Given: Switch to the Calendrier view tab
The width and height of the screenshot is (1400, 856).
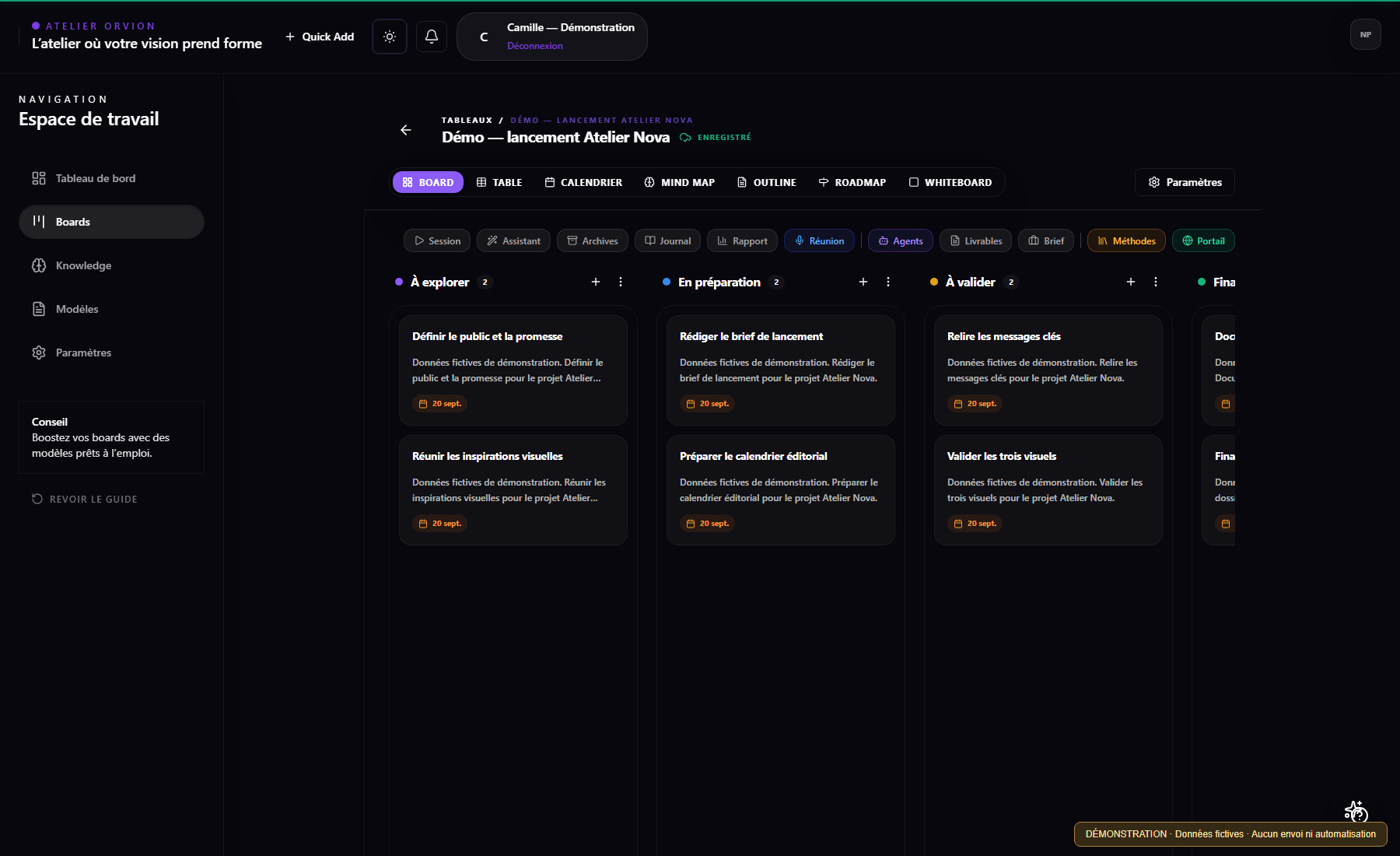Looking at the screenshot, I should pyautogui.click(x=583, y=182).
